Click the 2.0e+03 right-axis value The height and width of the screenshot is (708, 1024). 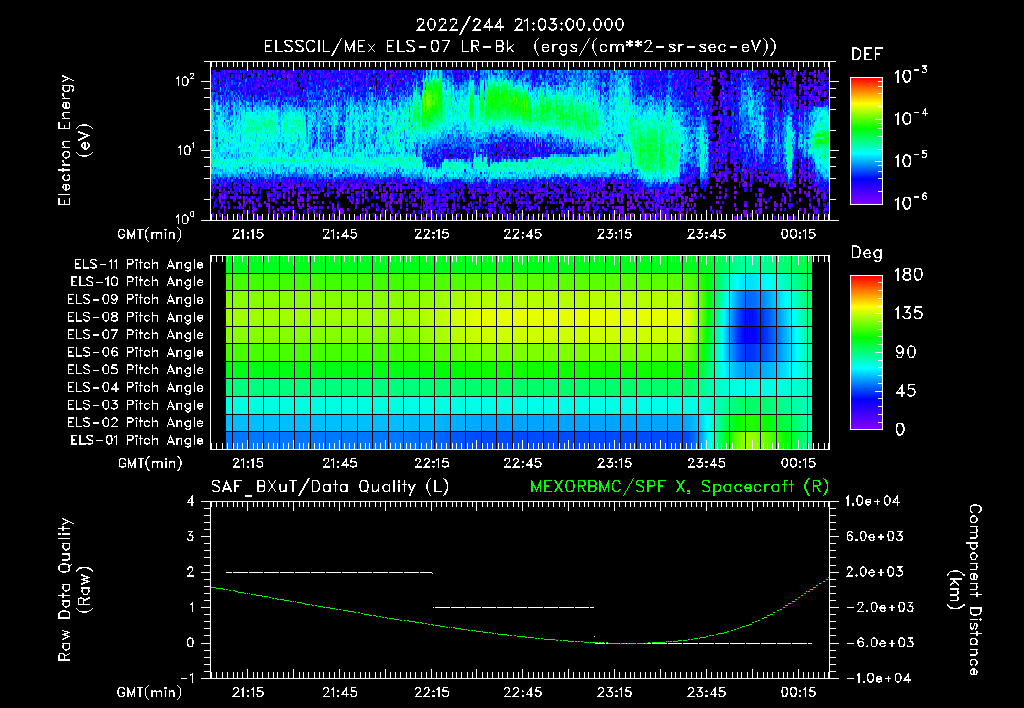click(x=875, y=572)
